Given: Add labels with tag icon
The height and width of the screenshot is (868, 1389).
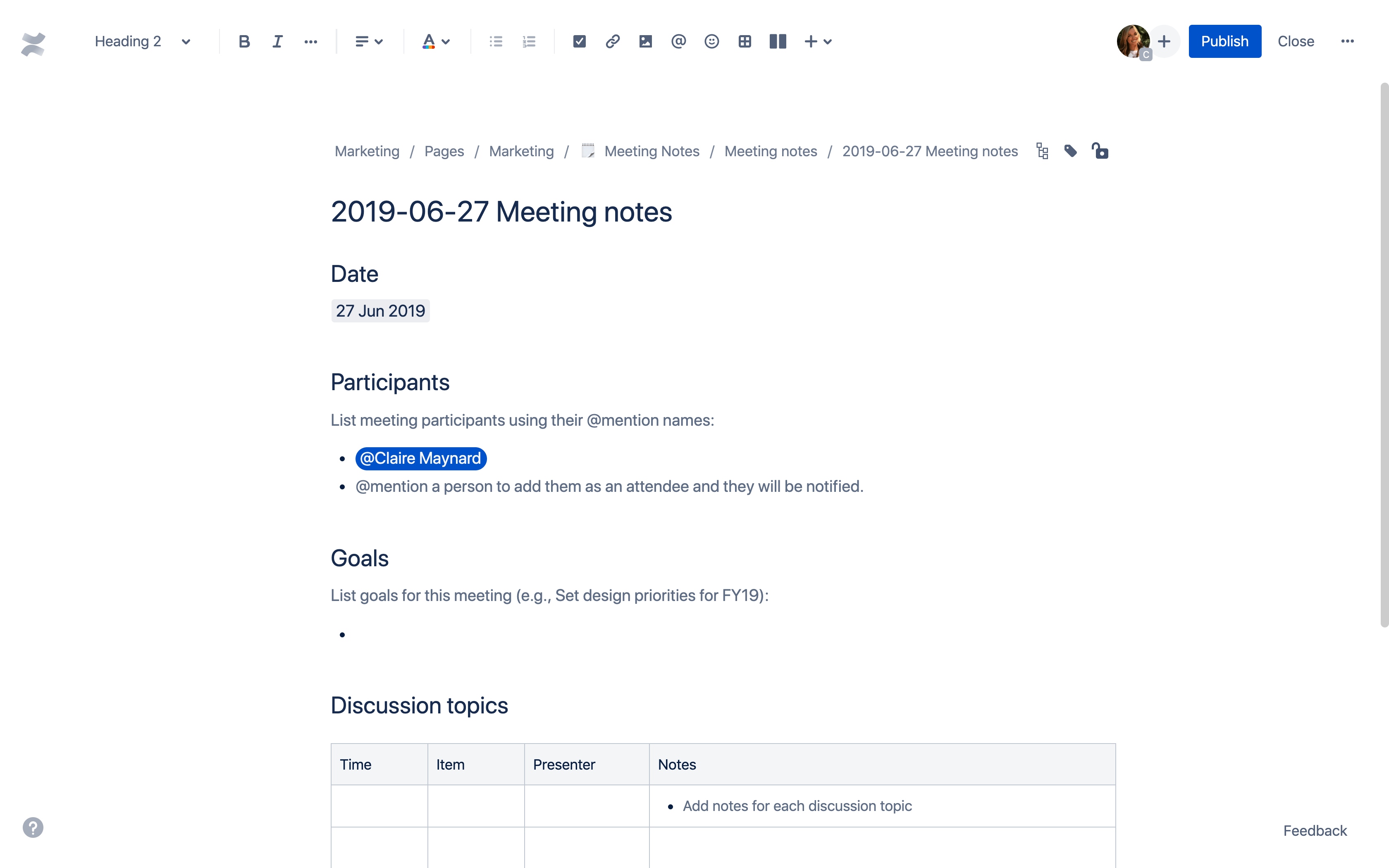Looking at the screenshot, I should (x=1070, y=151).
